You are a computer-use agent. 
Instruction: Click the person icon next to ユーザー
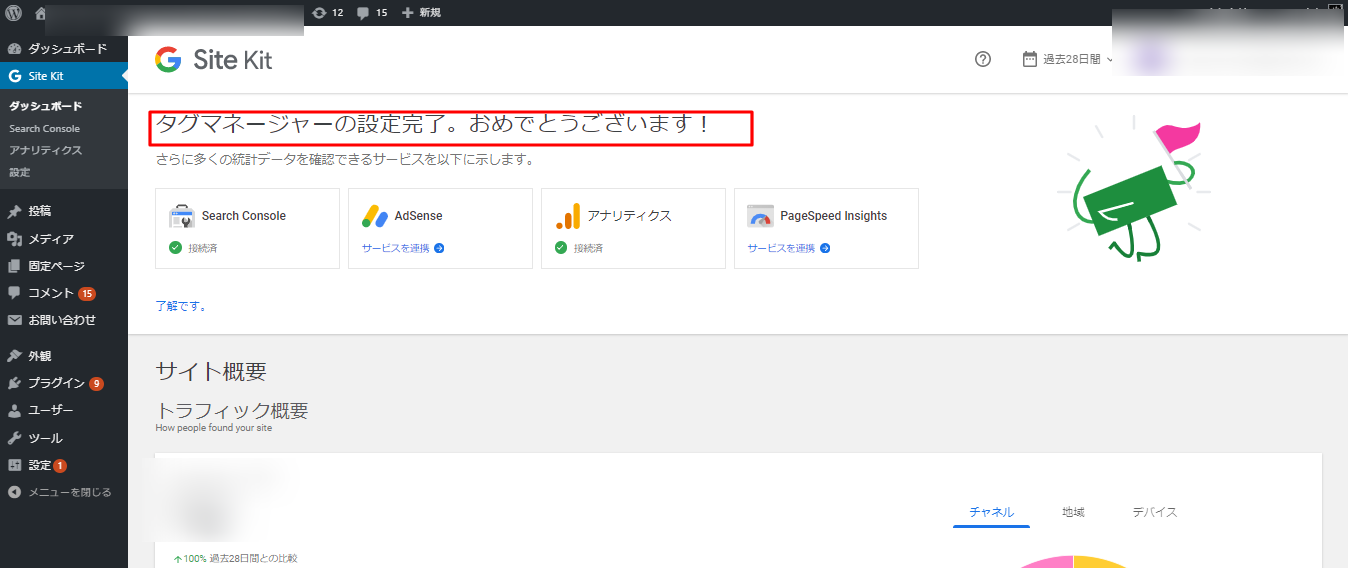click(x=14, y=410)
